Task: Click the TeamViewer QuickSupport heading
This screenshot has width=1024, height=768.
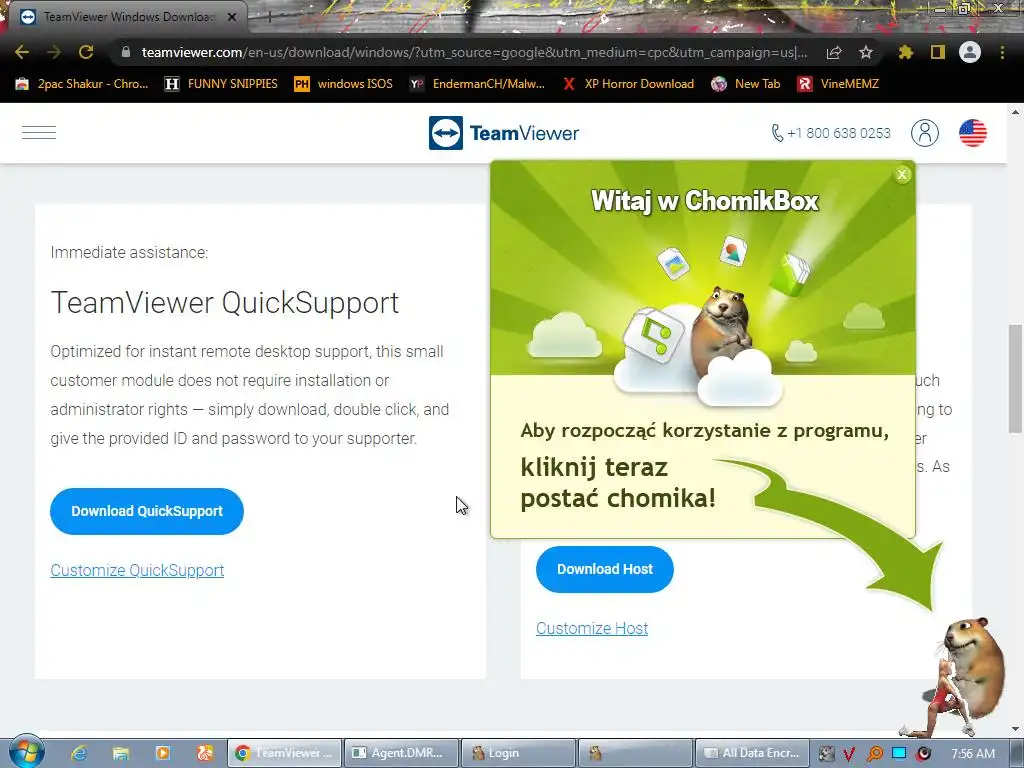Action: click(225, 303)
